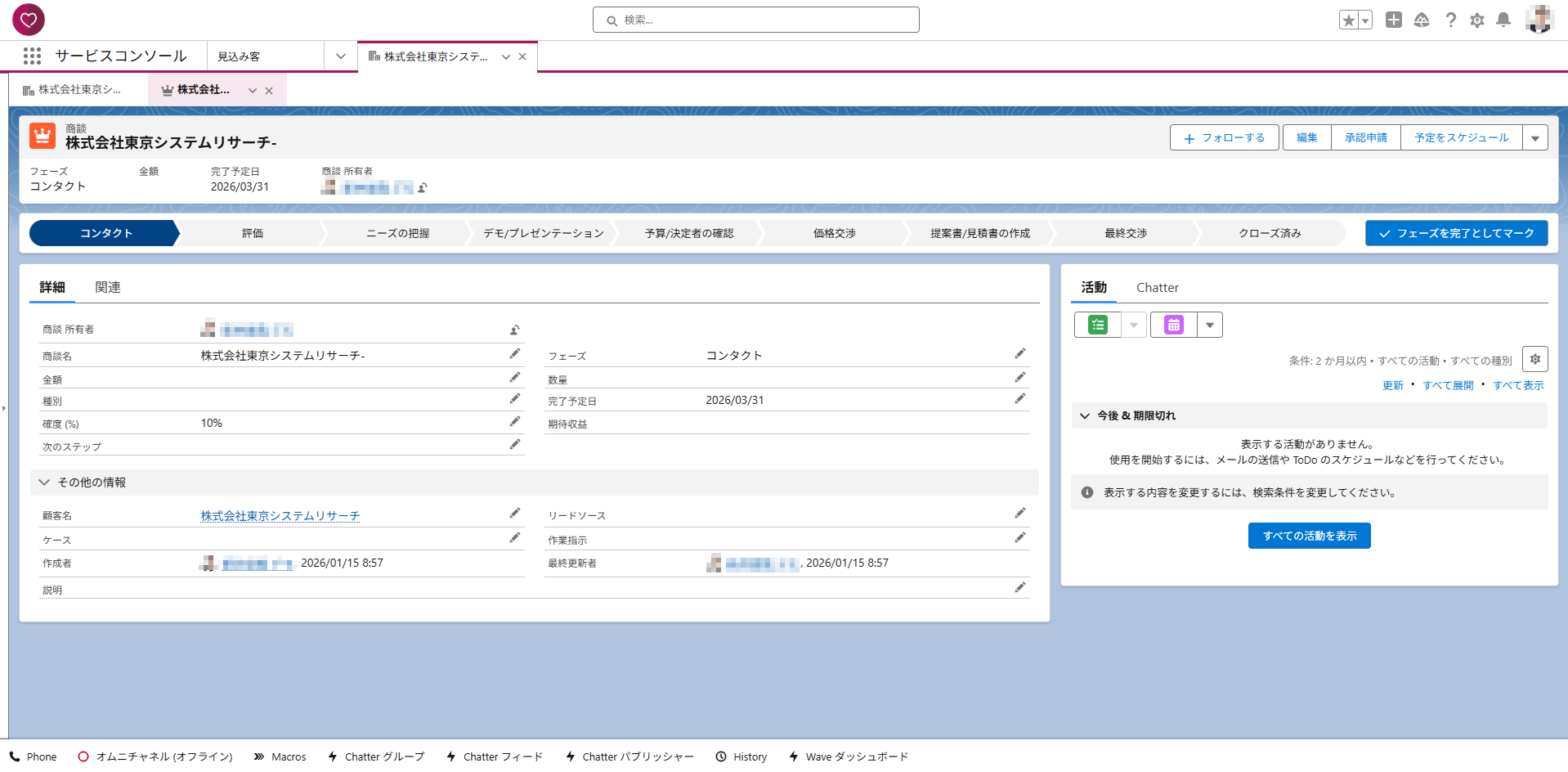Select the 価格交渉 stage in the path

(x=834, y=233)
